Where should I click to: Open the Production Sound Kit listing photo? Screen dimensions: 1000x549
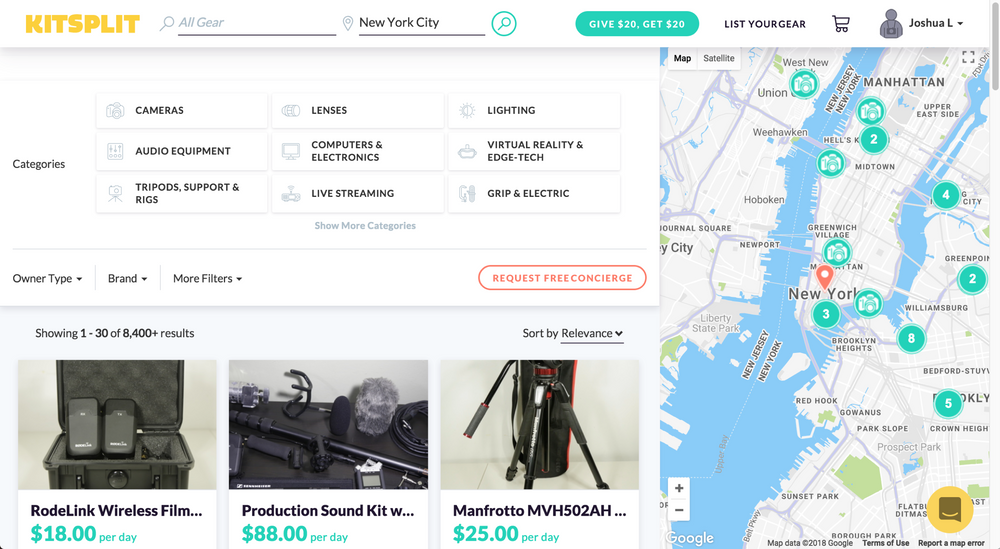click(328, 425)
